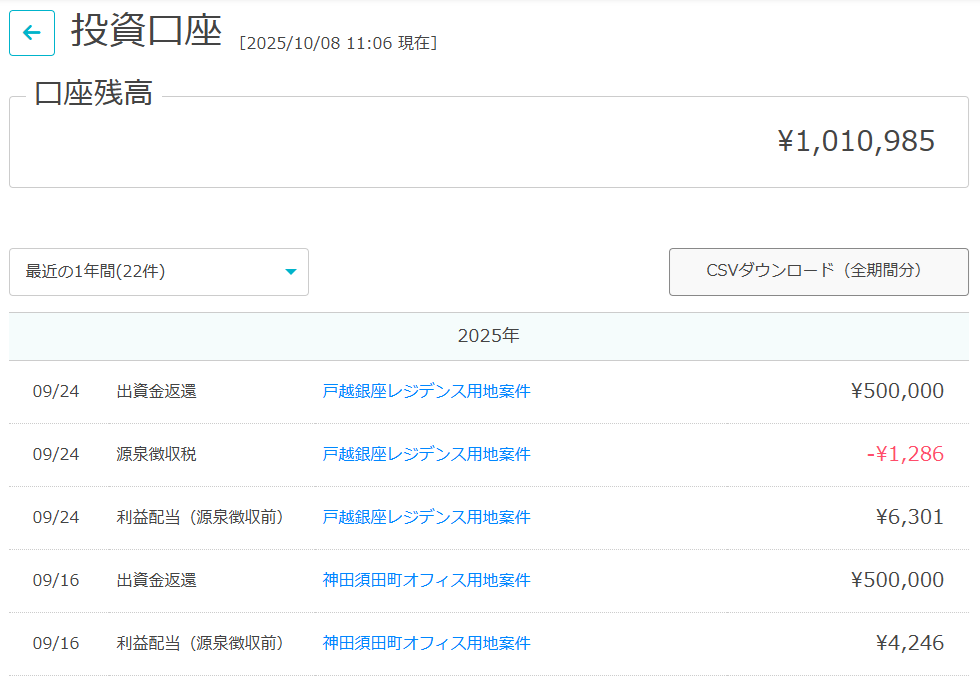Click the 口座残高 section label

[x=93, y=94]
